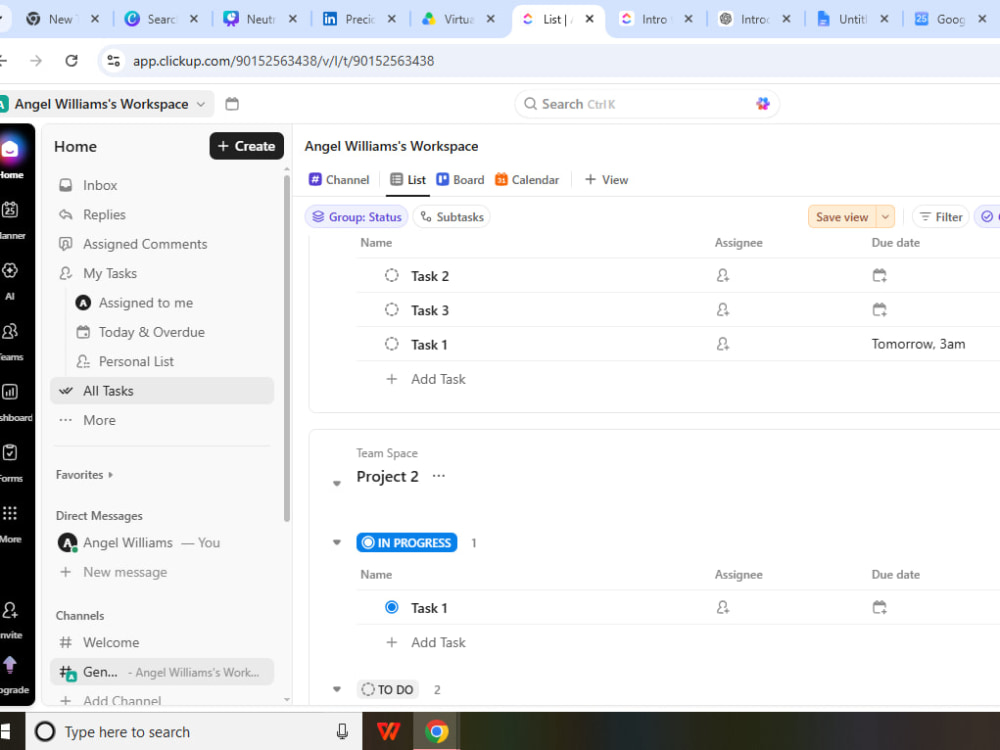This screenshot has width=1000, height=750.
Task: Expand the Favorites section
Action: 84,474
